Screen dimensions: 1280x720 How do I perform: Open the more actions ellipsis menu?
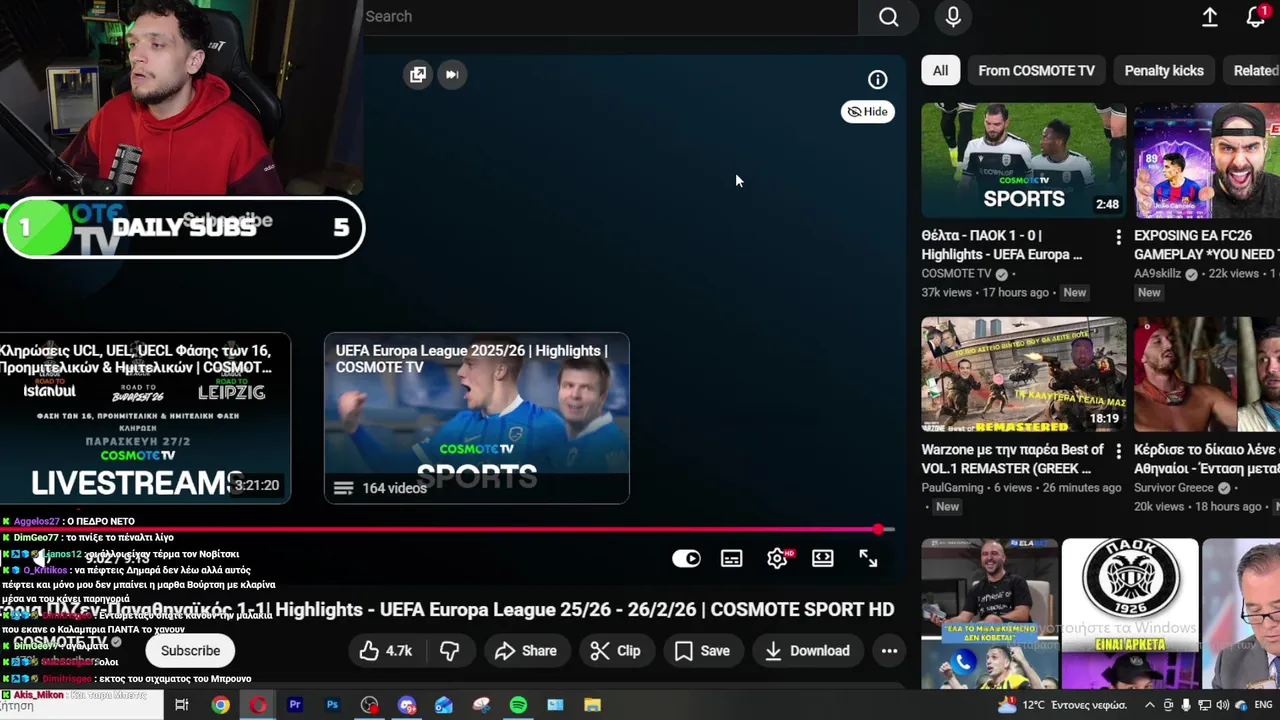889,651
